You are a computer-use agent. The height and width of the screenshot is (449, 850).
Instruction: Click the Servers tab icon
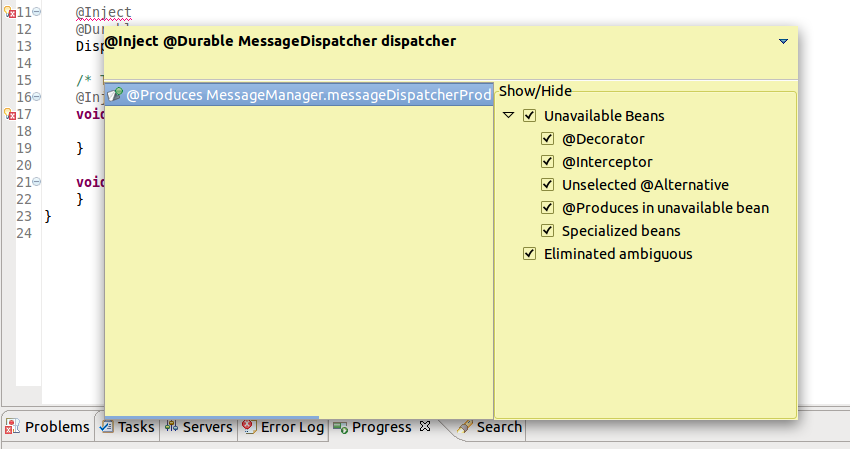tap(171, 426)
